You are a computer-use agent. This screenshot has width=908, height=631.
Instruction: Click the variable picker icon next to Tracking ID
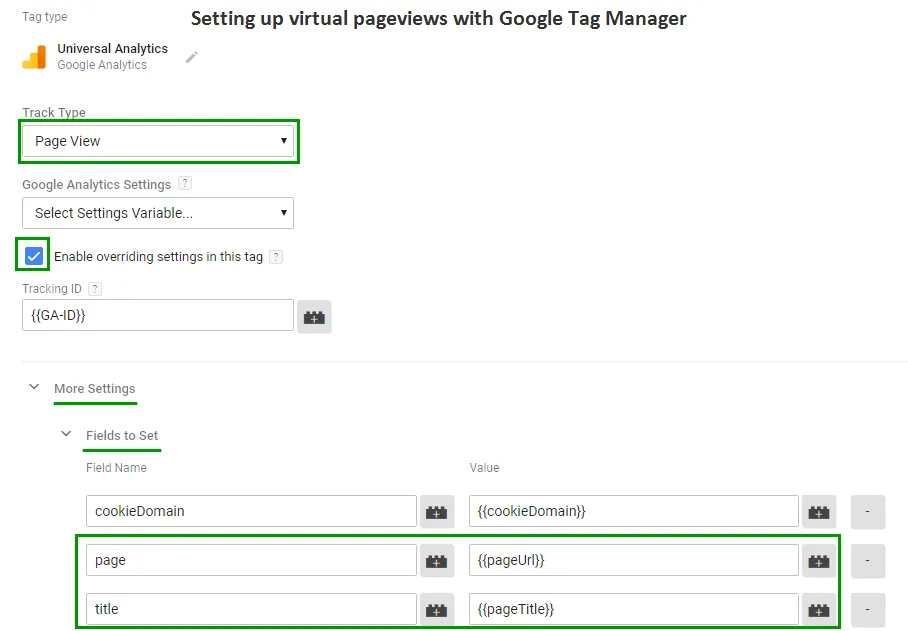click(314, 316)
